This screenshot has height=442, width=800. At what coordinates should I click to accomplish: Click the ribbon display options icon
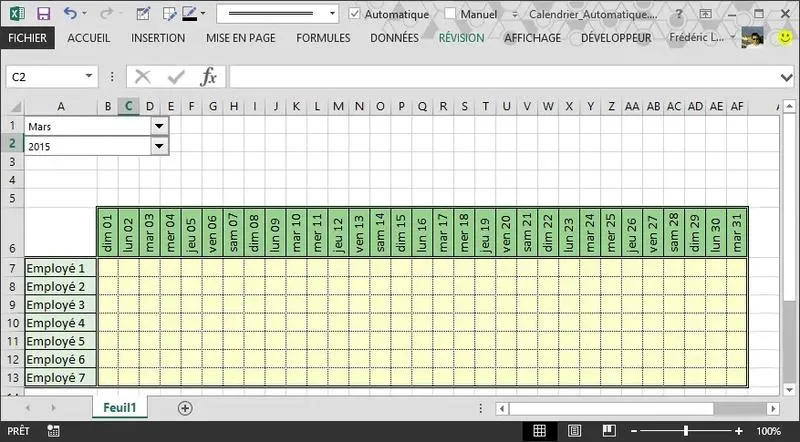(x=706, y=14)
